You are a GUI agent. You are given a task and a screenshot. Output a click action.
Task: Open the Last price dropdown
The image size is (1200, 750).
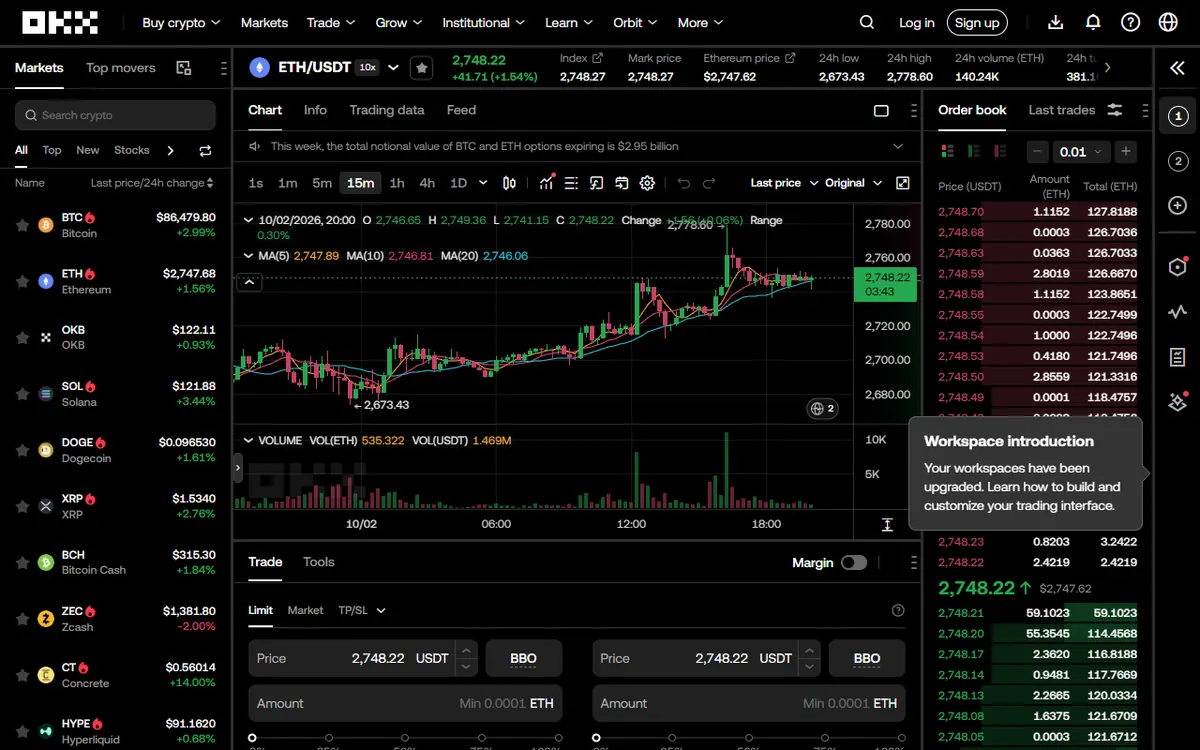click(x=785, y=183)
